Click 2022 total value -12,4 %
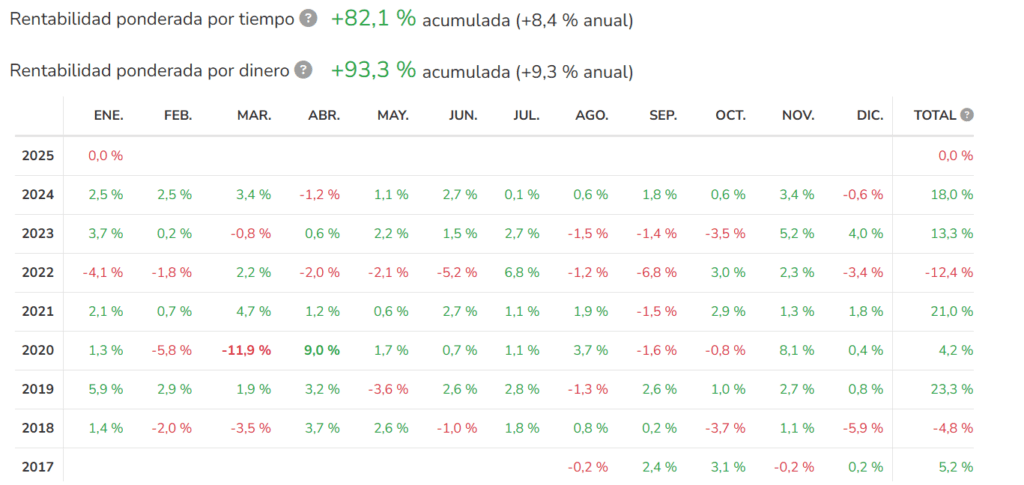The image size is (1024, 485). 949,272
